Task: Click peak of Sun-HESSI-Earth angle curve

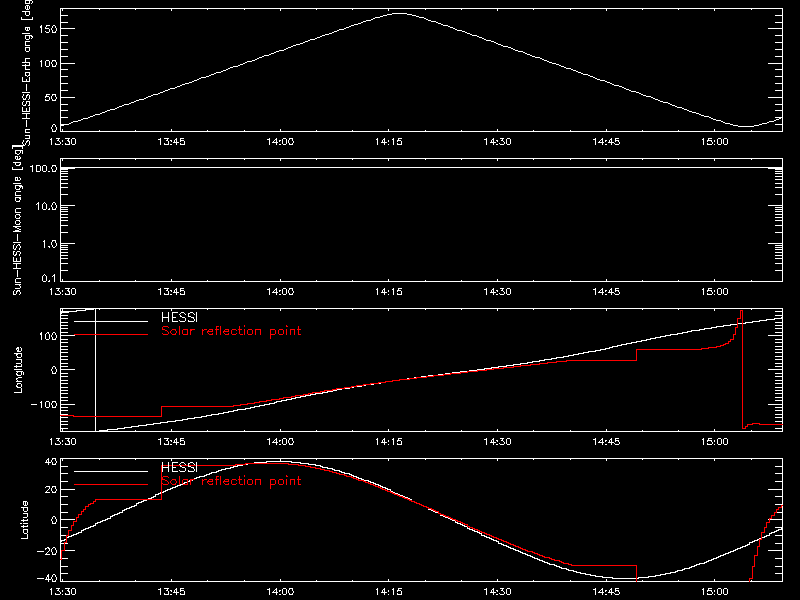Action: (x=398, y=14)
